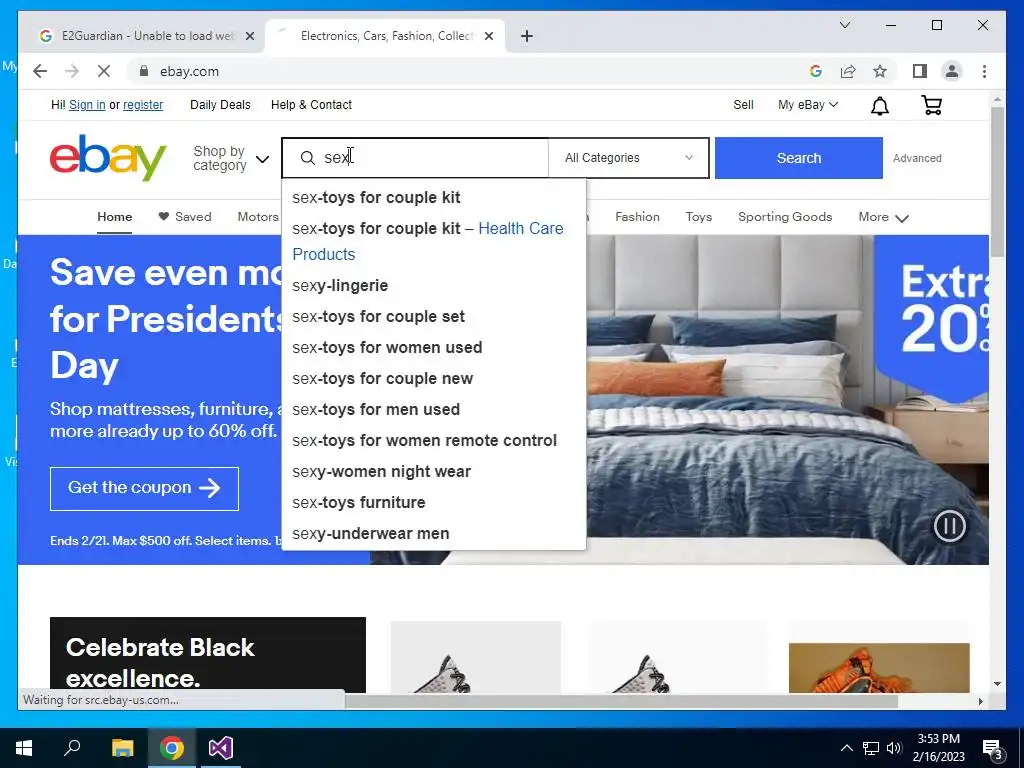Click the scroll down arrow of vertical scrollbar
This screenshot has width=1024, height=768.
click(x=997, y=684)
